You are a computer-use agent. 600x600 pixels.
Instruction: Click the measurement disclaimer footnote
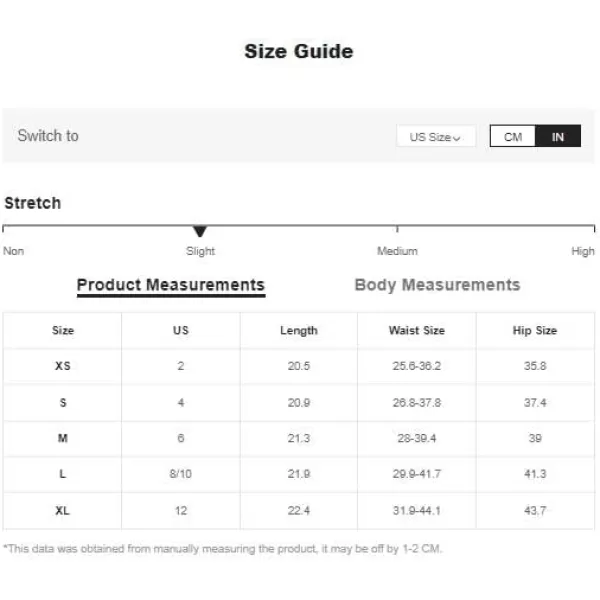(222, 549)
